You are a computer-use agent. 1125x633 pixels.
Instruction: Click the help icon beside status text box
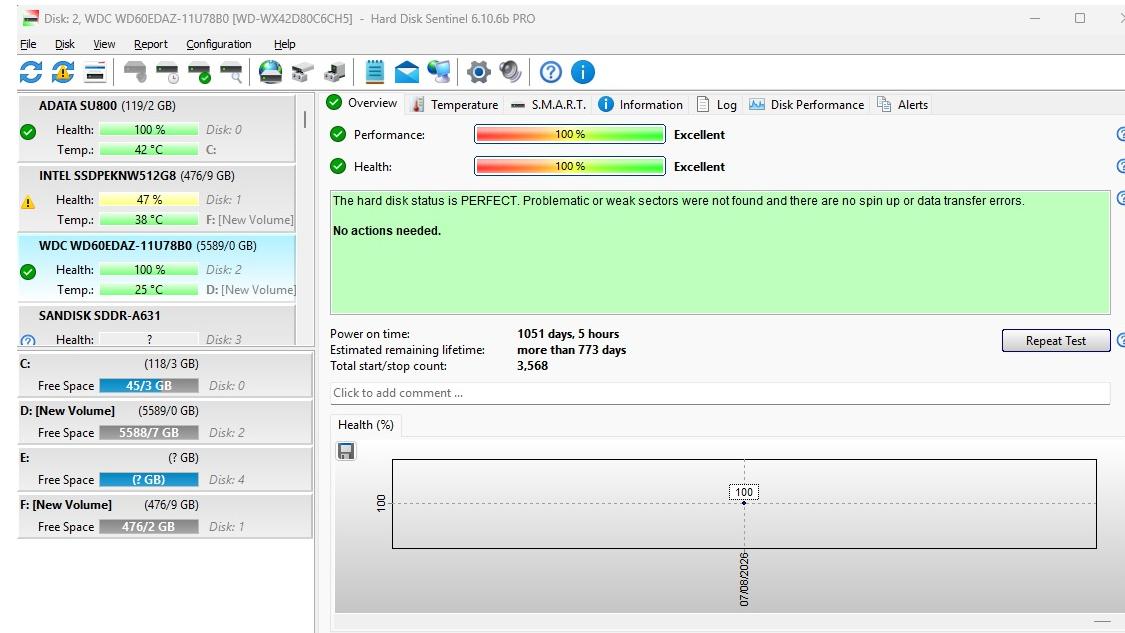pyautogui.click(x=1121, y=197)
